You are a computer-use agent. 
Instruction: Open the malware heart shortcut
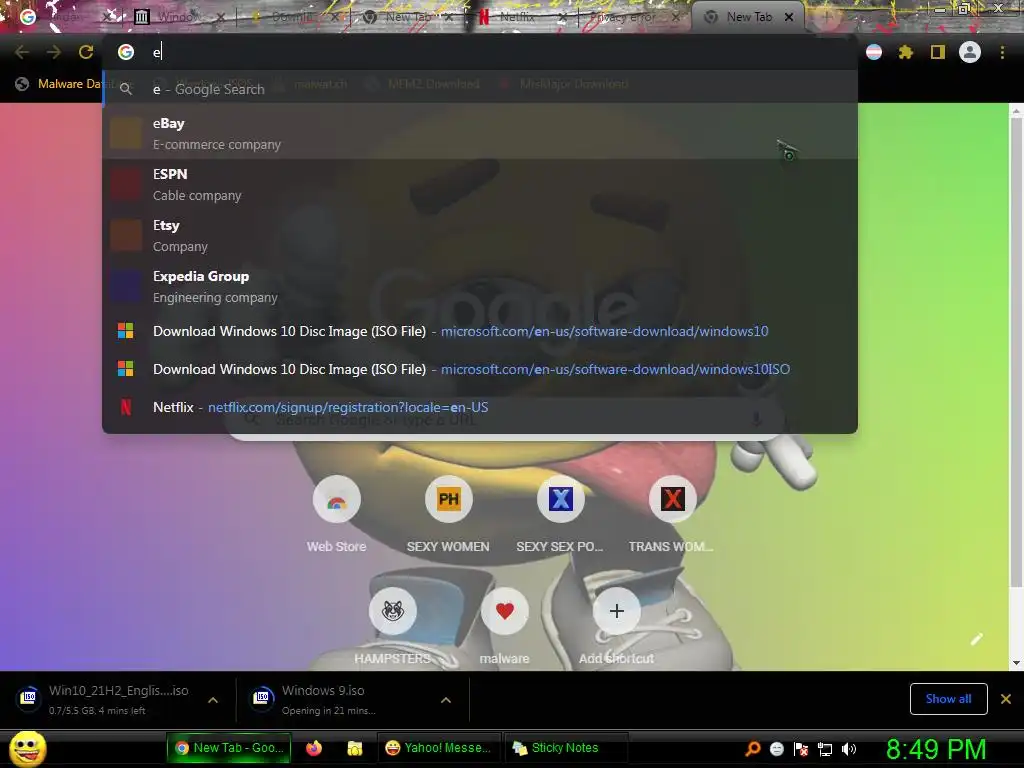click(x=504, y=626)
